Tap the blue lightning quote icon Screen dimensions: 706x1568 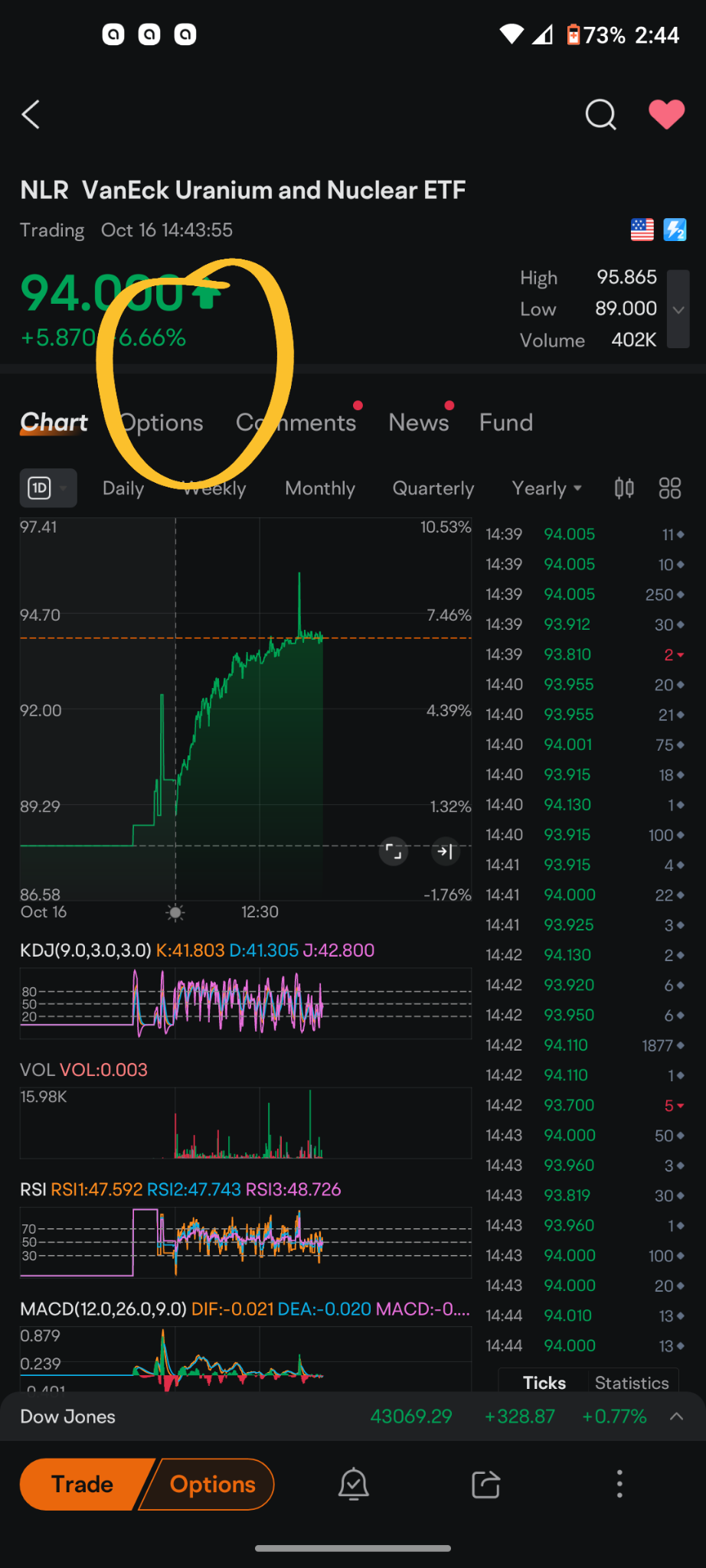[x=675, y=230]
